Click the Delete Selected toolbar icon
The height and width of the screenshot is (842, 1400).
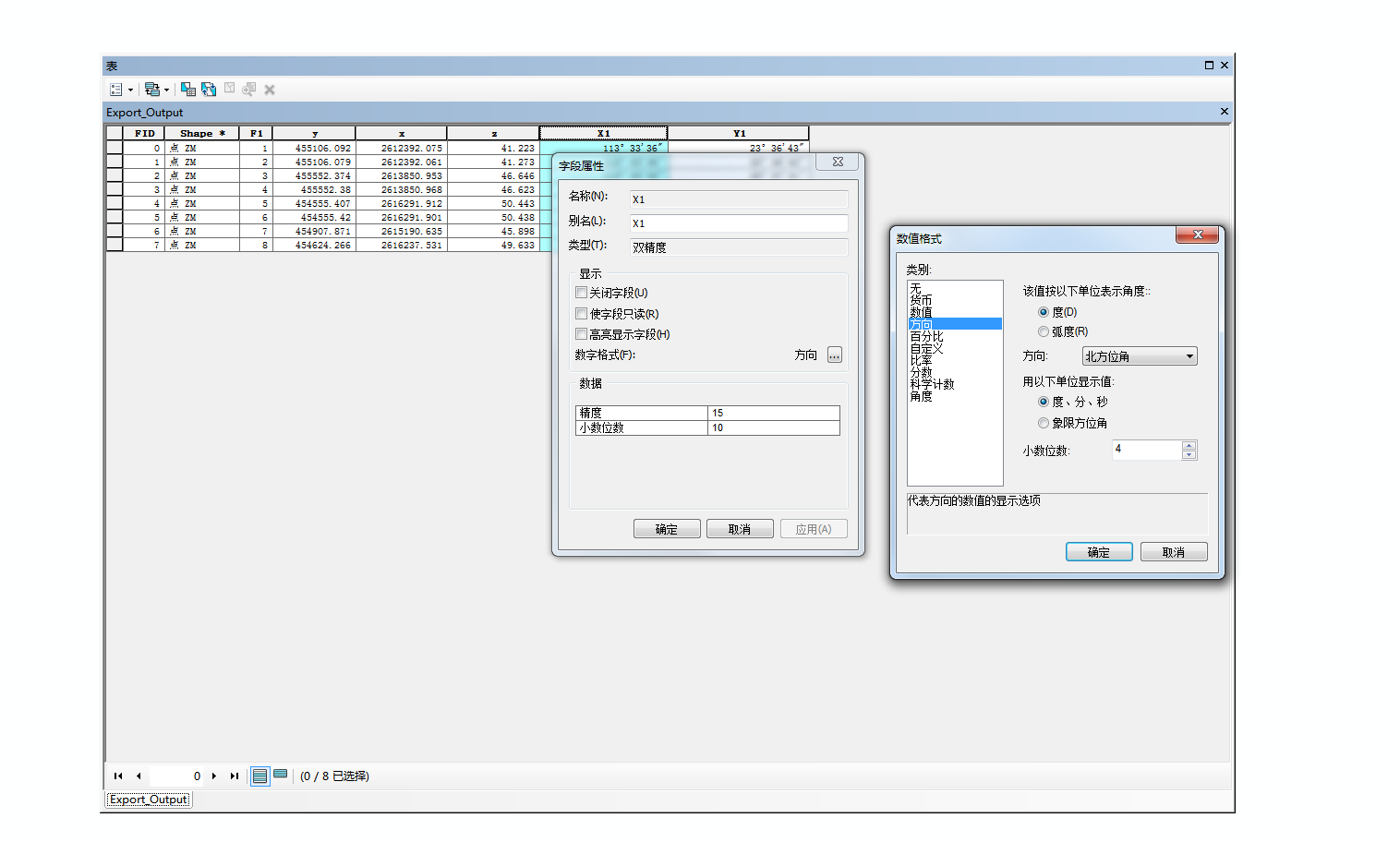(x=270, y=90)
